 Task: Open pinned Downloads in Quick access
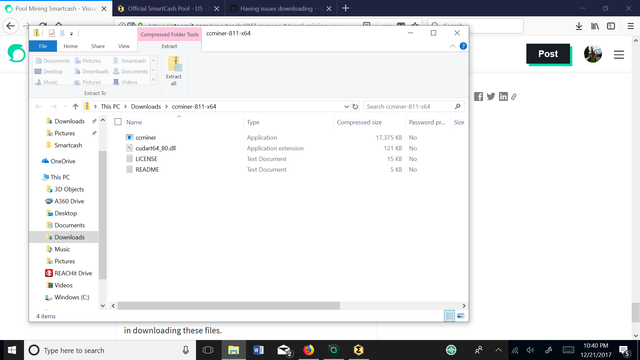(x=69, y=121)
